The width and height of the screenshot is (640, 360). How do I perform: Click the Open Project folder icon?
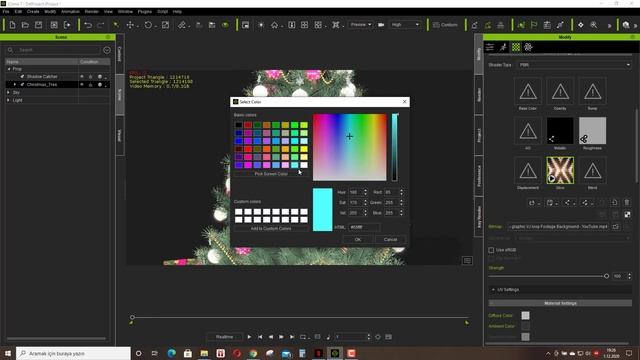[x=25, y=25]
